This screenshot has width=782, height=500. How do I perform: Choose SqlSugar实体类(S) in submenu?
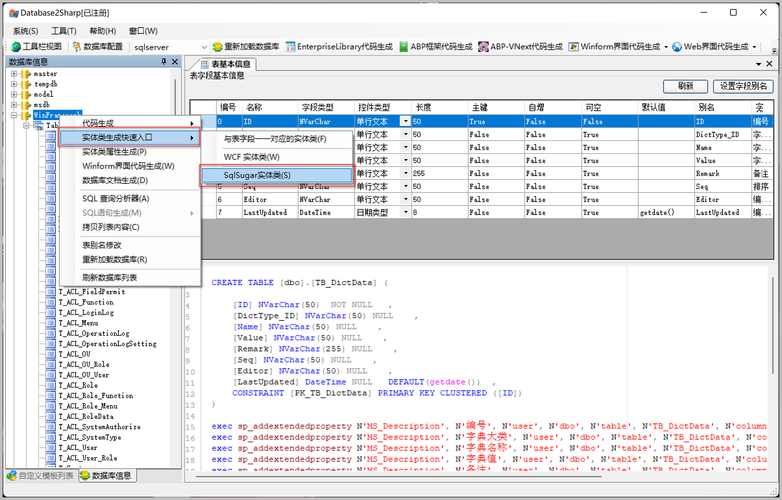257,175
